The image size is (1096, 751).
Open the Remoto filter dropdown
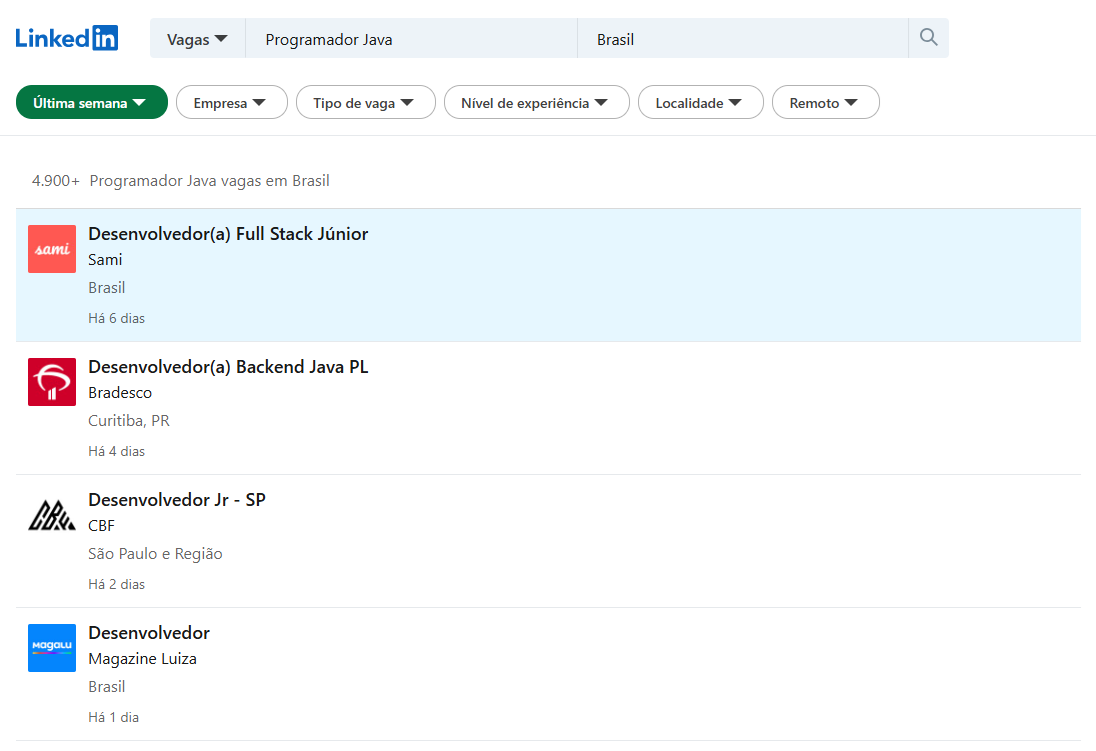click(825, 103)
